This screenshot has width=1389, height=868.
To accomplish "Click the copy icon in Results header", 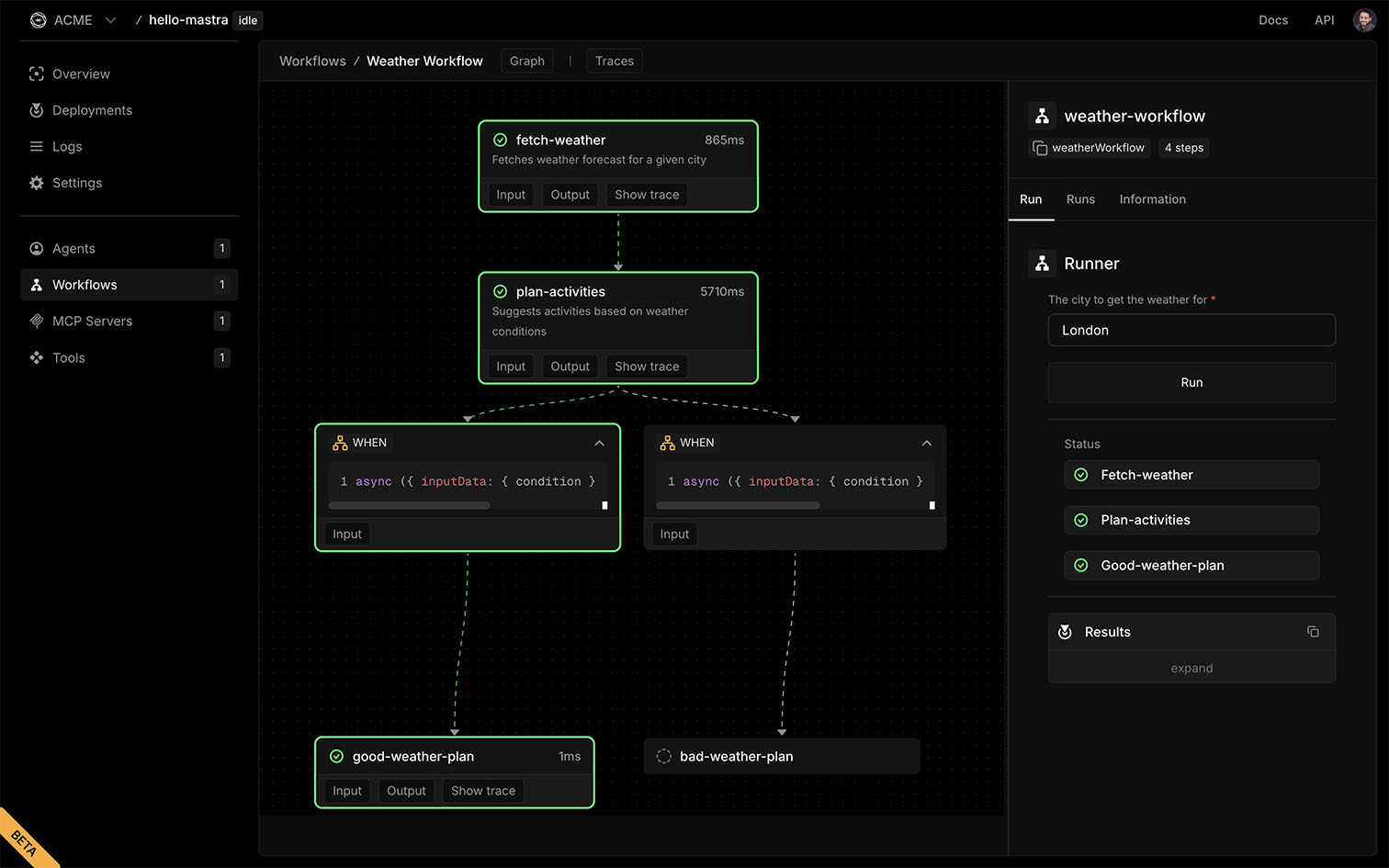I will [1313, 632].
